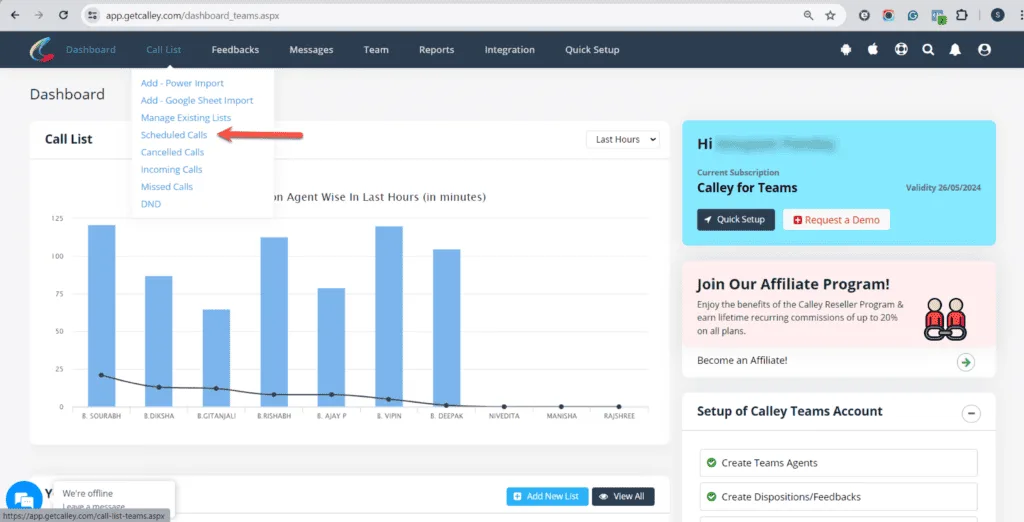This screenshot has height=522, width=1024.
Task: Open the Team menu
Action: 376,50
